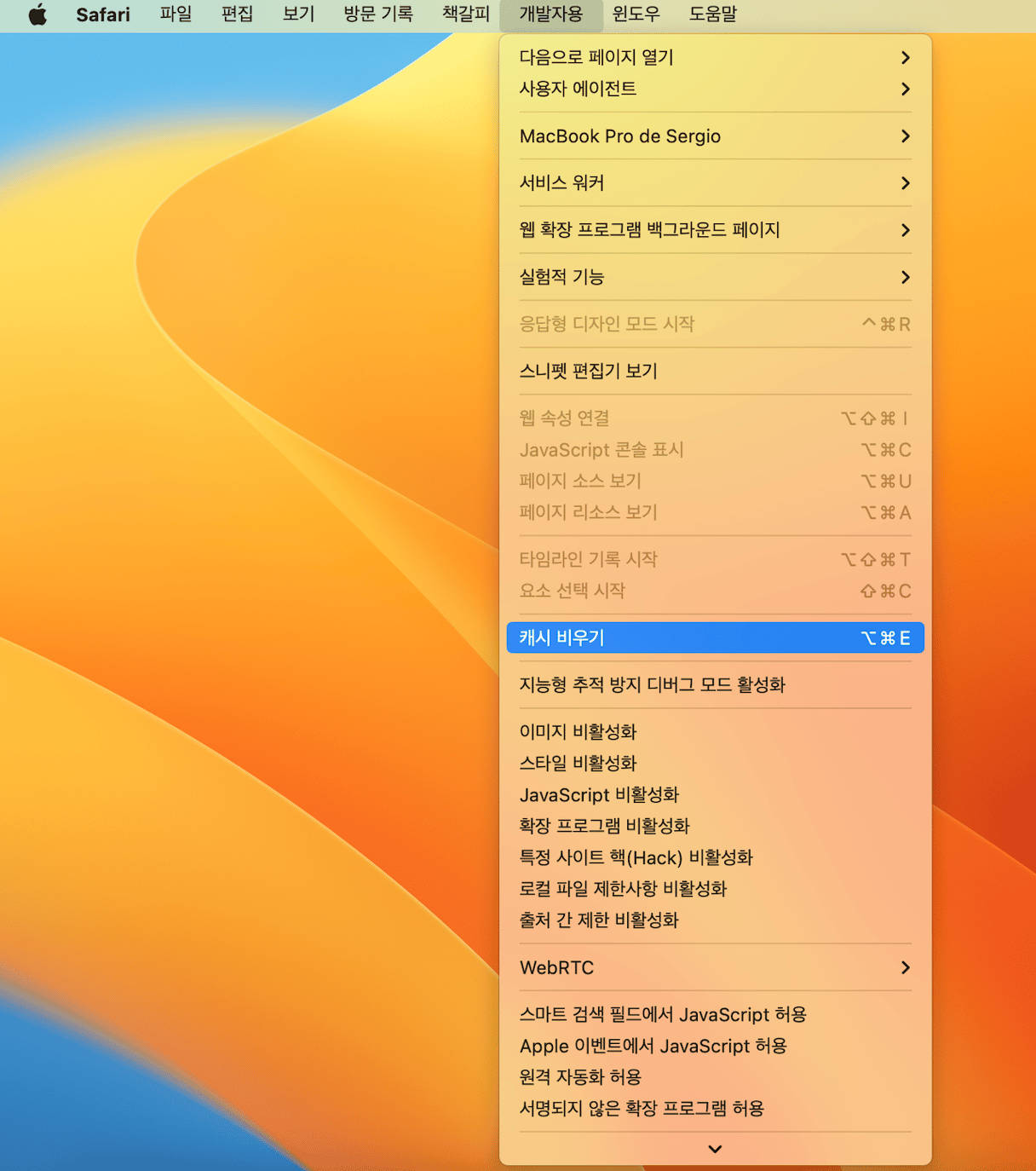Image resolution: width=1036 pixels, height=1171 pixels.
Task: Click 스니펫 편집기 보기
Action: pos(588,372)
